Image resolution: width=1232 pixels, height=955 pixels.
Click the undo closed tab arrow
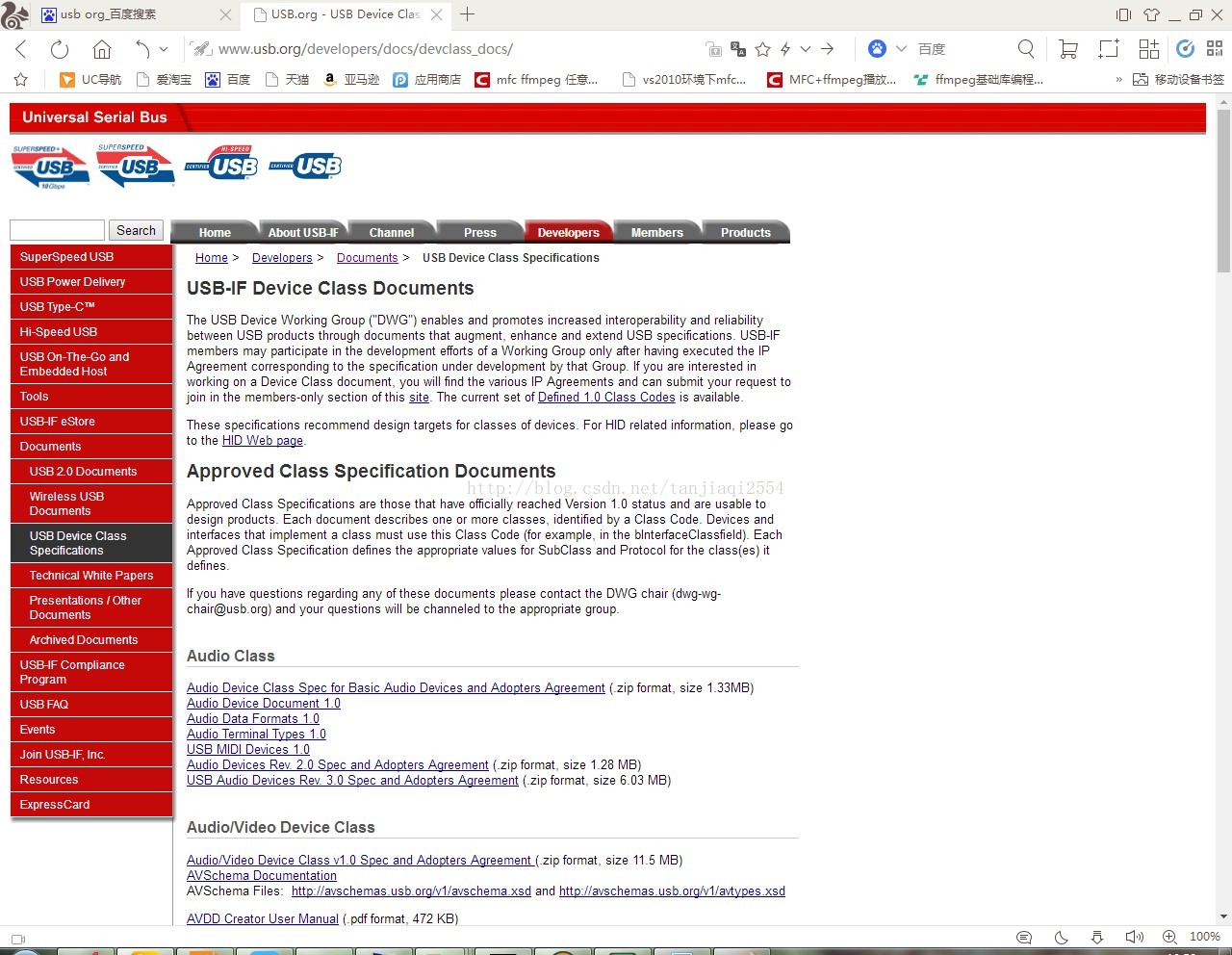[x=142, y=49]
